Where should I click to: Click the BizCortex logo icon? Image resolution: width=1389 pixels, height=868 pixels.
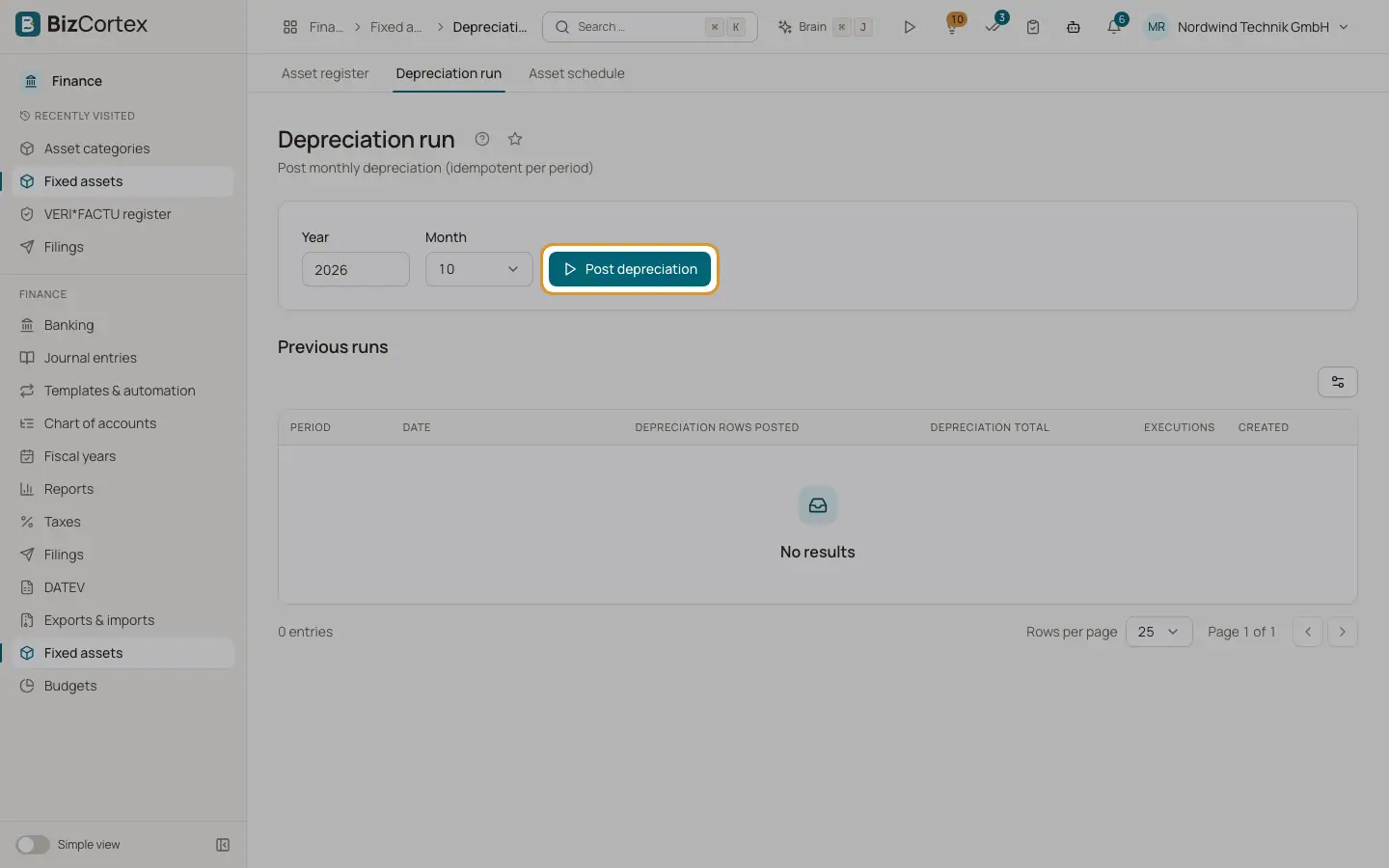(28, 24)
